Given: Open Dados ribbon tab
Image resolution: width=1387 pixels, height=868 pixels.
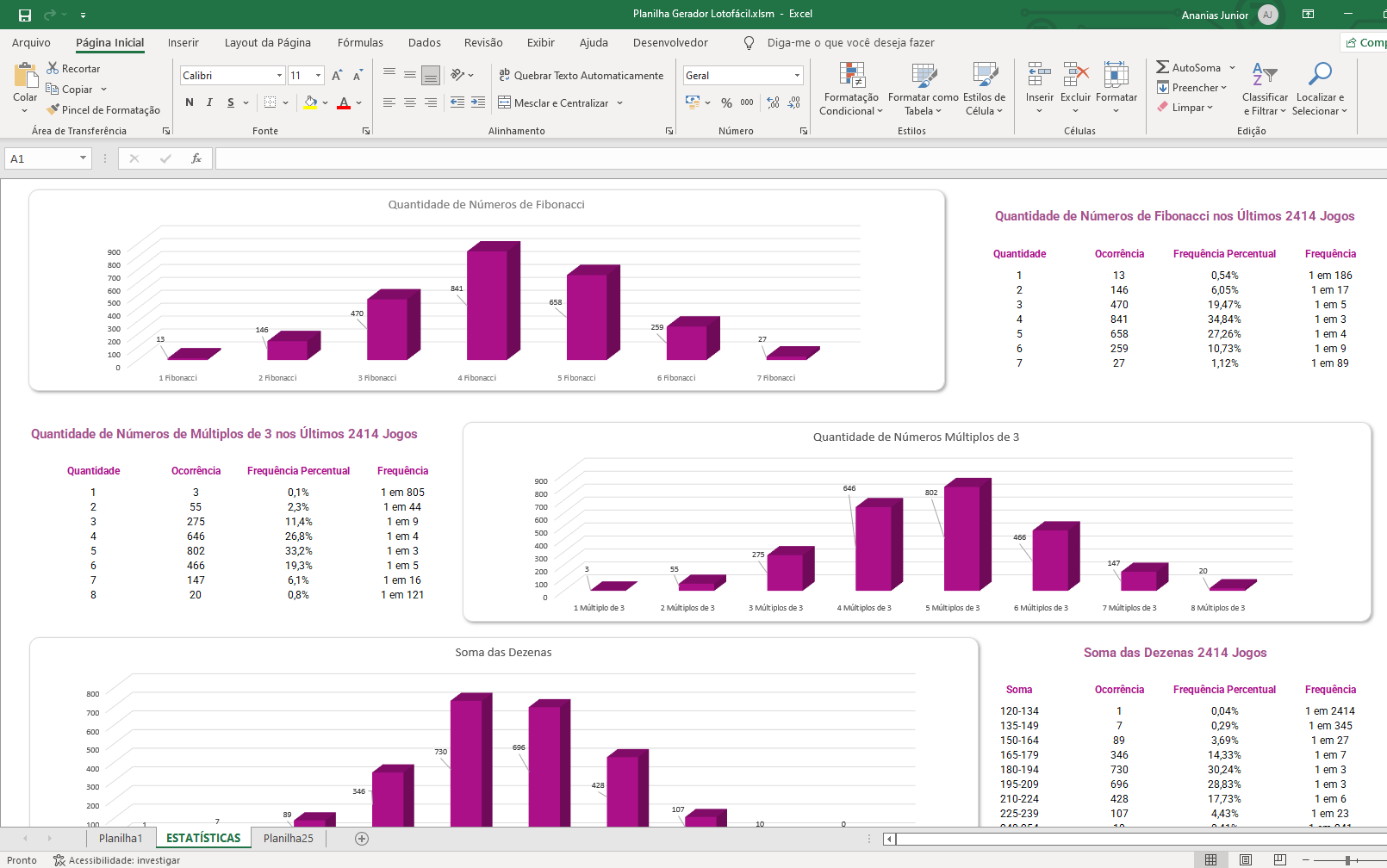Looking at the screenshot, I should point(425,42).
